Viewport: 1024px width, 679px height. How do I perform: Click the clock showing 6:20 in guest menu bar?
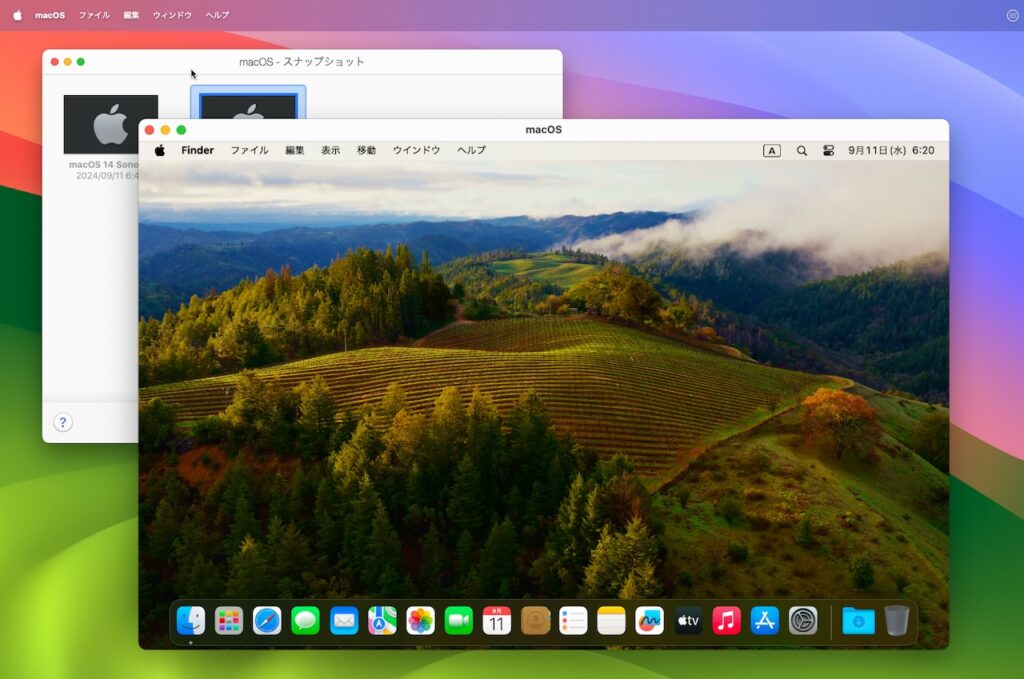(x=922, y=150)
